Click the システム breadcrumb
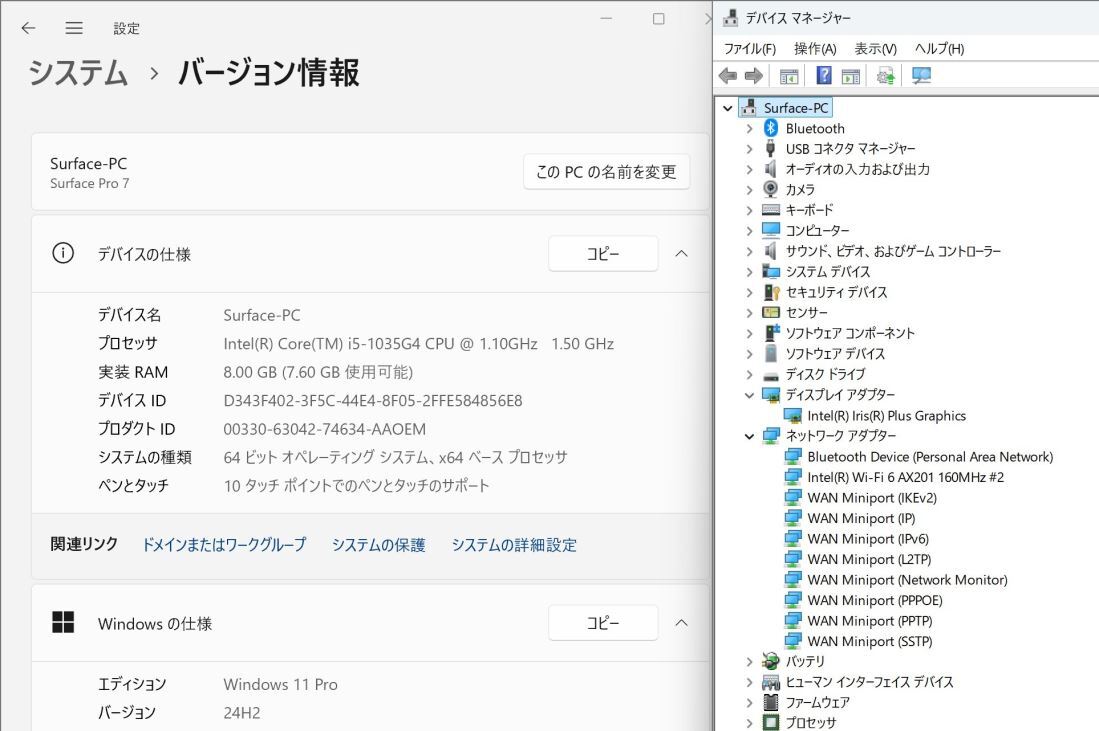Viewport: 1099px width, 731px height. point(78,73)
